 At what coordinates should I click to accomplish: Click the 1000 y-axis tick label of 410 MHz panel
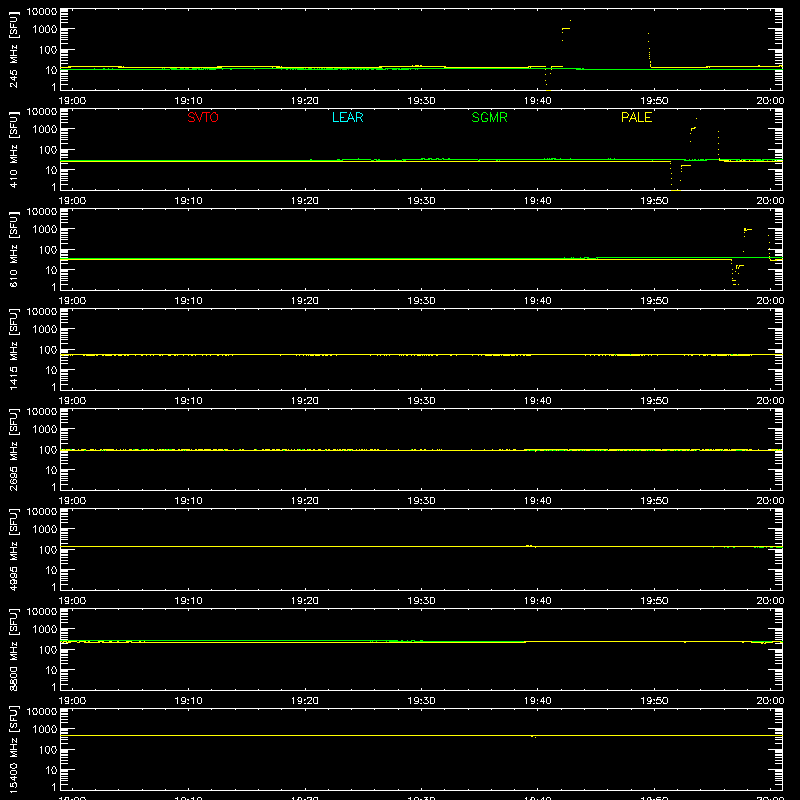(45, 130)
